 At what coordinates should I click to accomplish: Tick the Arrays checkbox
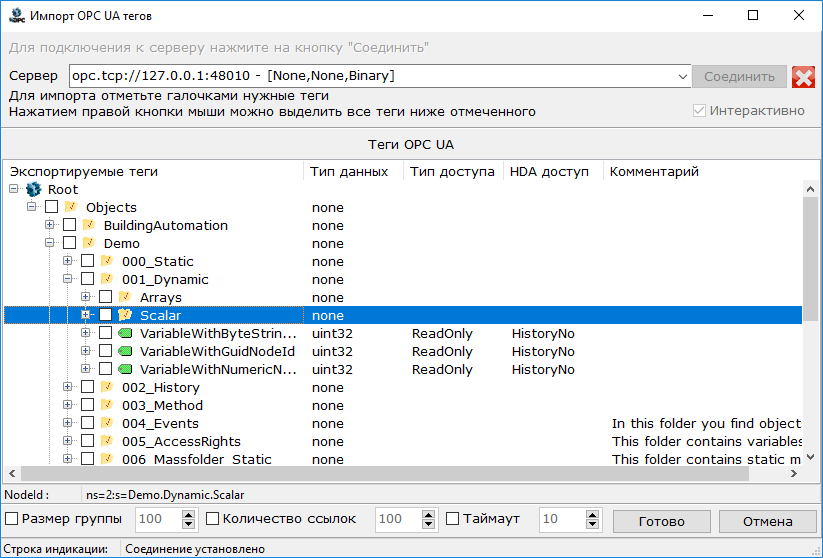tap(105, 297)
